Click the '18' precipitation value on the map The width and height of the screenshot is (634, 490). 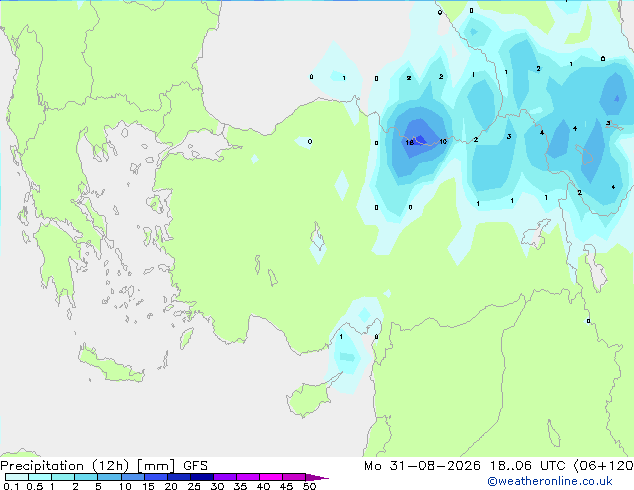tap(409, 142)
